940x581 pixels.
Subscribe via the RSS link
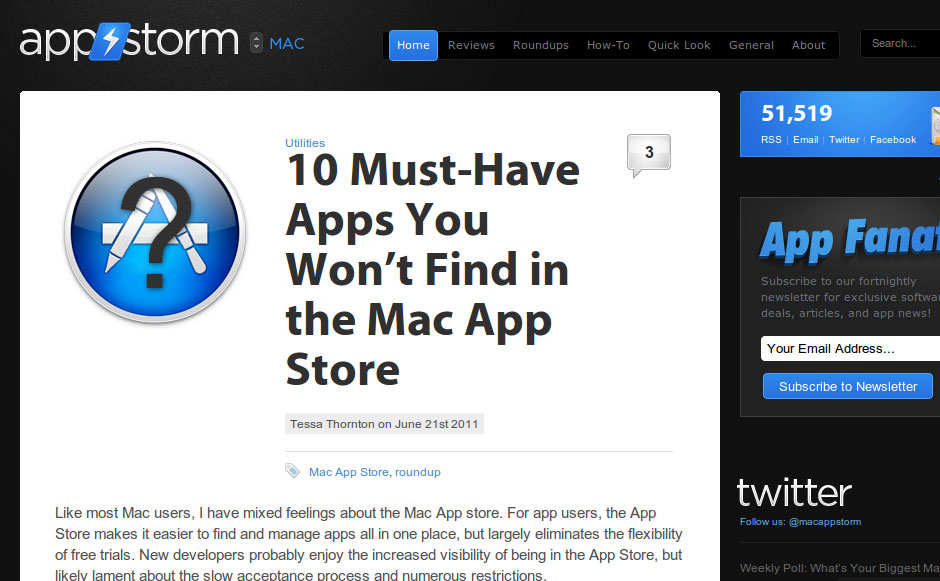coord(771,140)
